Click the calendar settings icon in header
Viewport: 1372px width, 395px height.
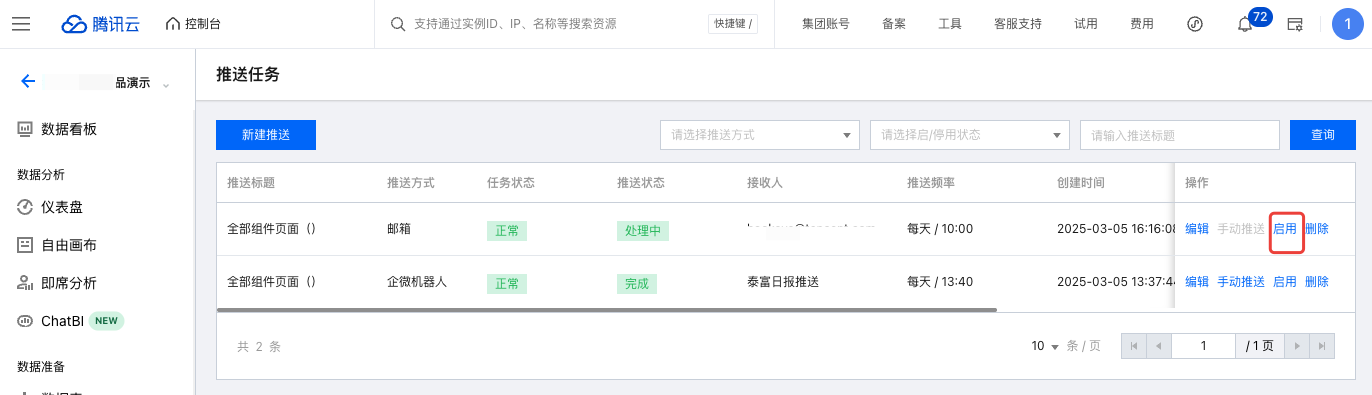1295,24
